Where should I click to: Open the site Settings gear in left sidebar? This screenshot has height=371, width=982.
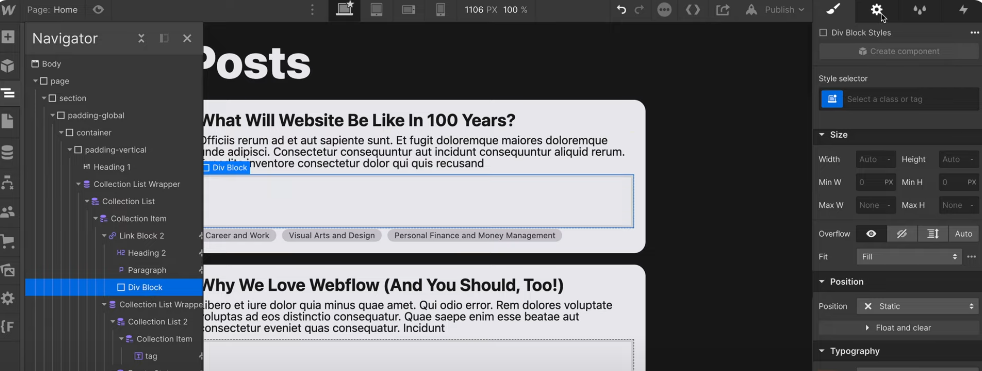coord(8,298)
